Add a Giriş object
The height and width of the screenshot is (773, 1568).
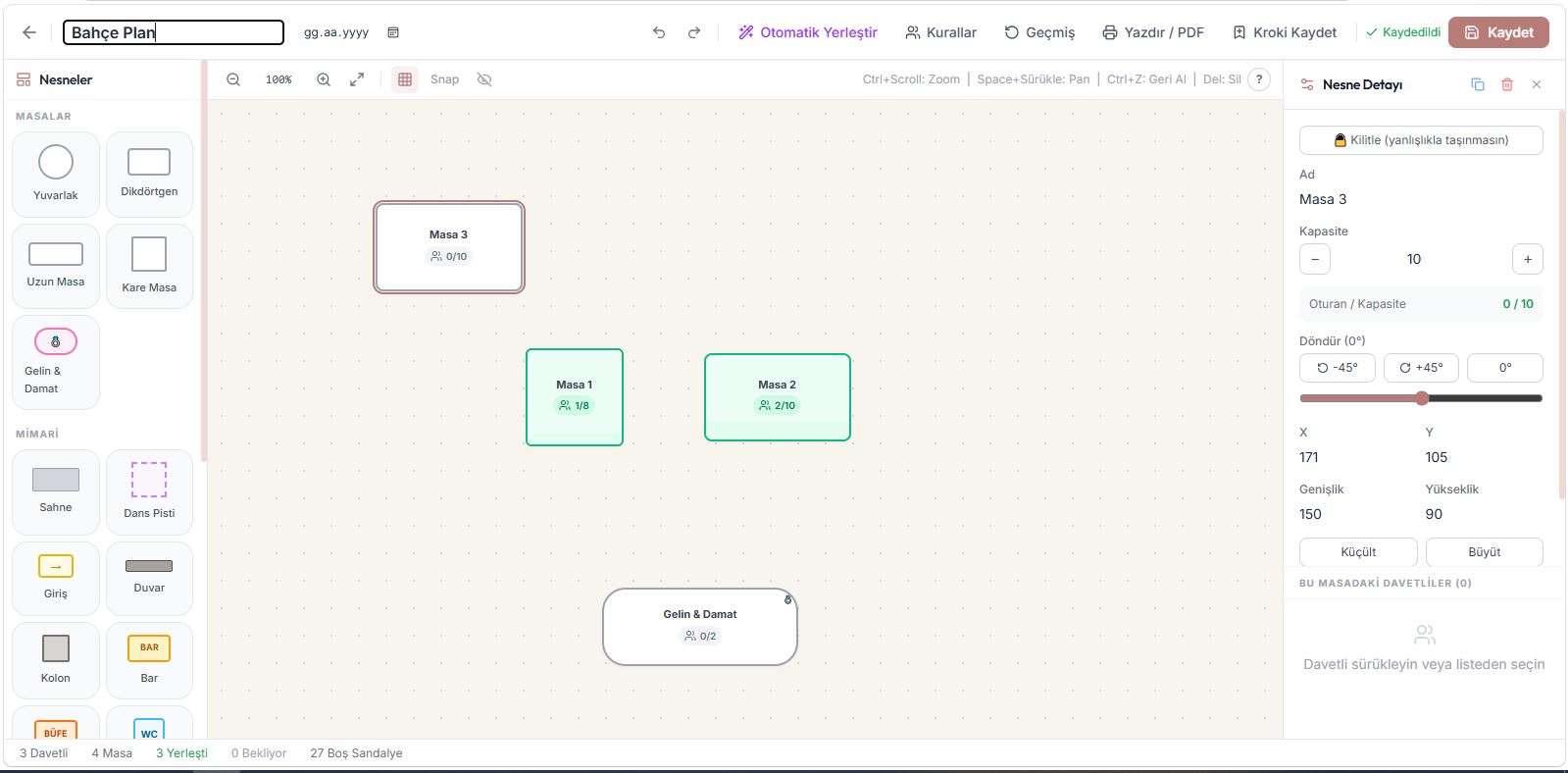(x=56, y=579)
